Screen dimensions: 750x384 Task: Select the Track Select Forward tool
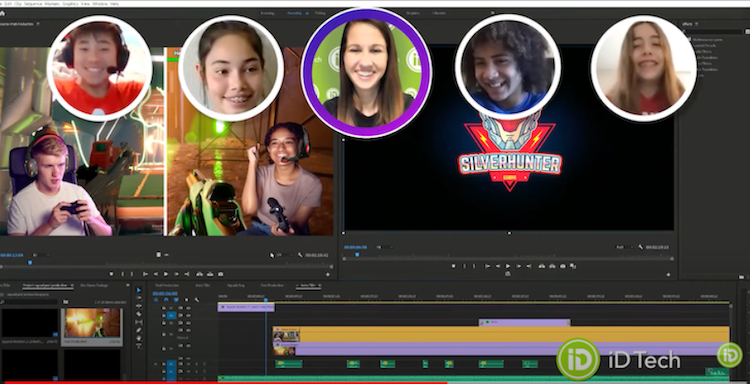pyautogui.click(x=139, y=297)
